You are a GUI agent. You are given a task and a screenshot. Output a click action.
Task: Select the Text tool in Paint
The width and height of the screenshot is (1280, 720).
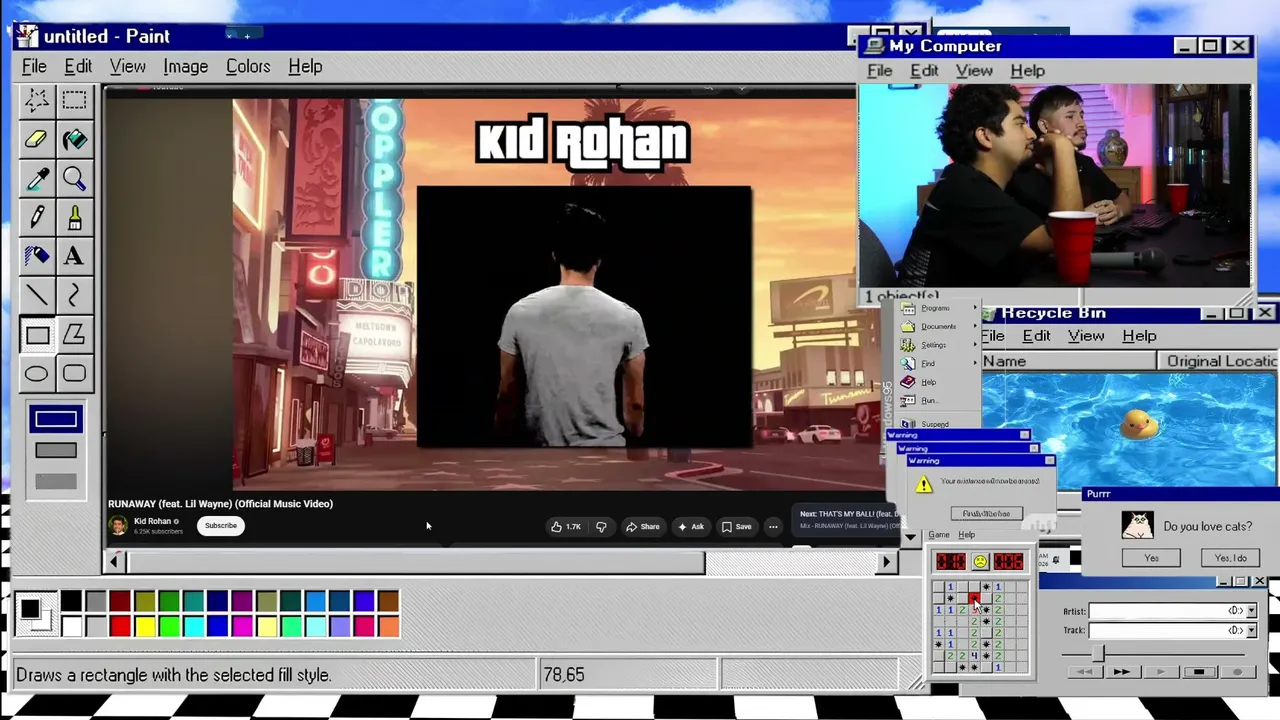pos(74,256)
